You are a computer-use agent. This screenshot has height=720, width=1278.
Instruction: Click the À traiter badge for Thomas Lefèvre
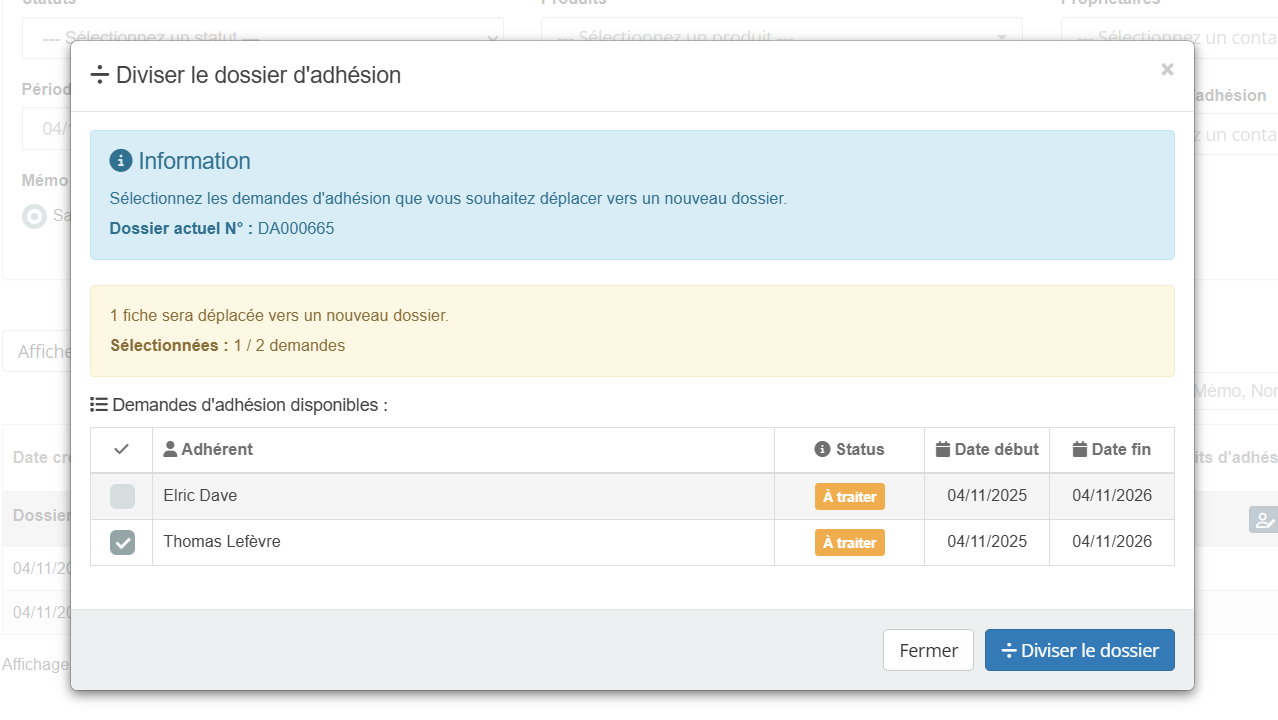point(849,543)
